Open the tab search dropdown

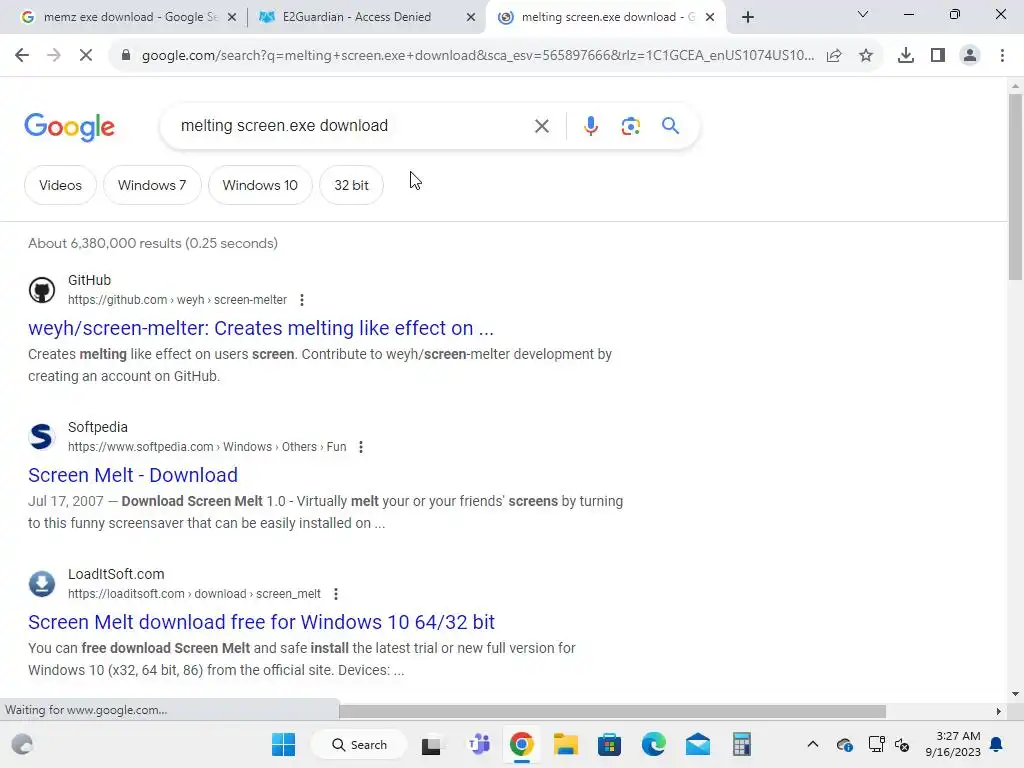click(x=863, y=14)
